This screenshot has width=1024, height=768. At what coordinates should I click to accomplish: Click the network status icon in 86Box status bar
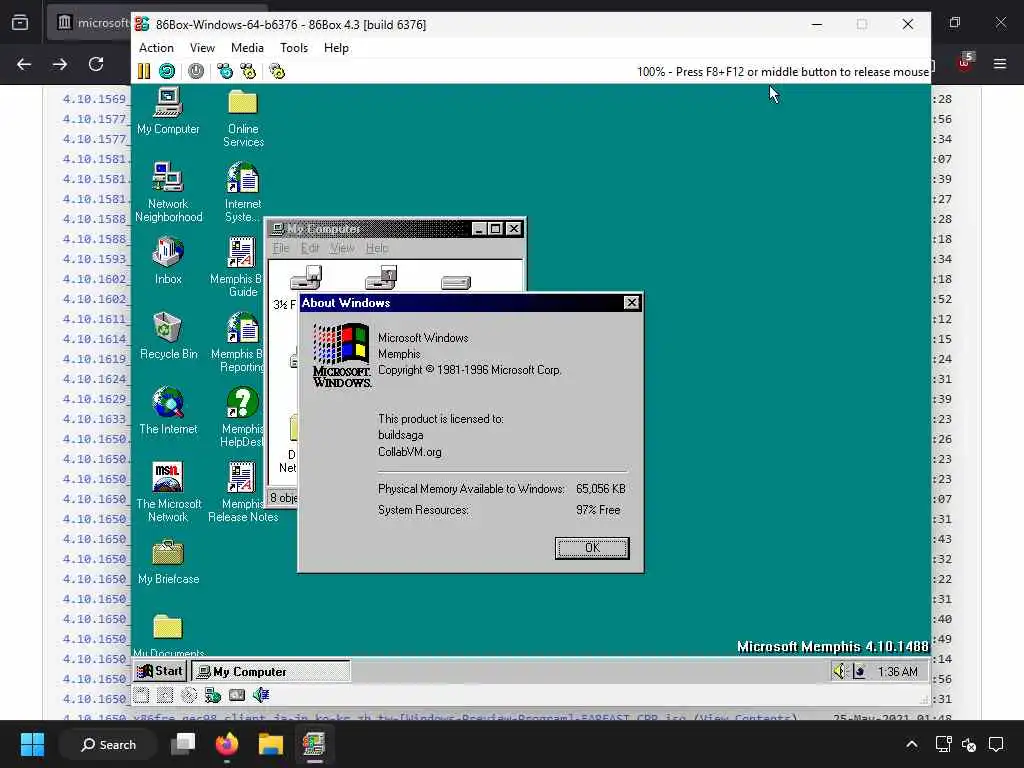coord(212,696)
